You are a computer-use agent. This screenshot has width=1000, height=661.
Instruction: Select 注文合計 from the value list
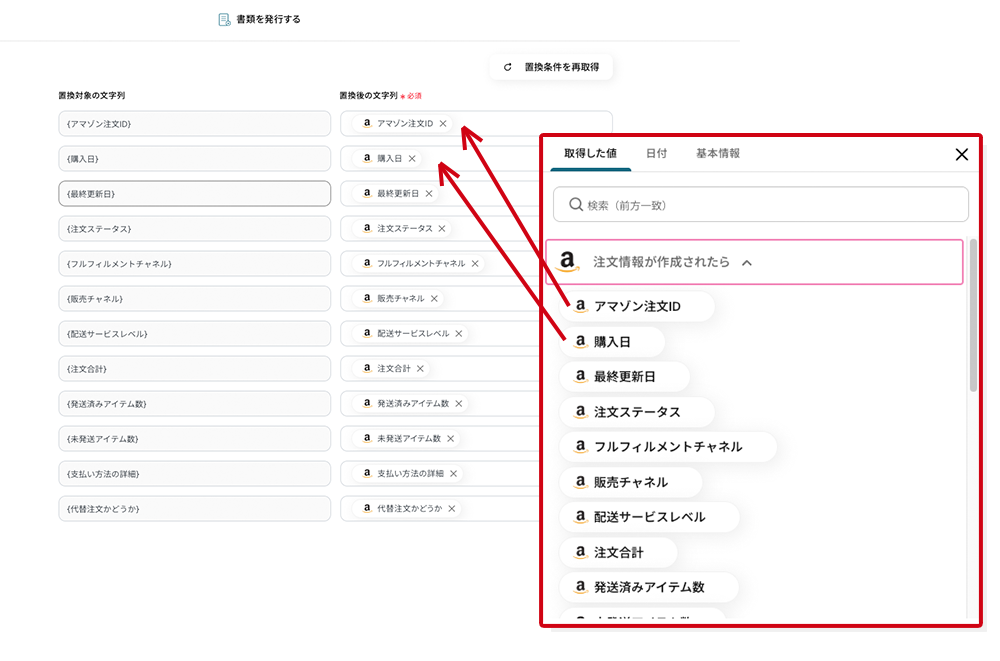tap(618, 553)
